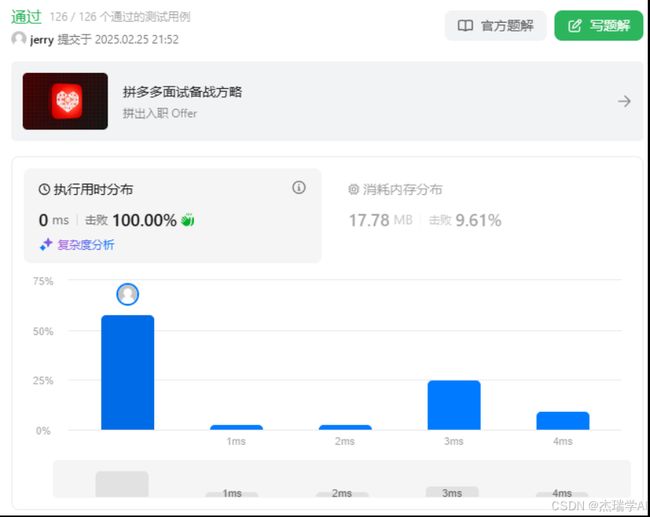Click the 3ms segment in the mini range slider
This screenshot has height=517, width=650.
452,492
